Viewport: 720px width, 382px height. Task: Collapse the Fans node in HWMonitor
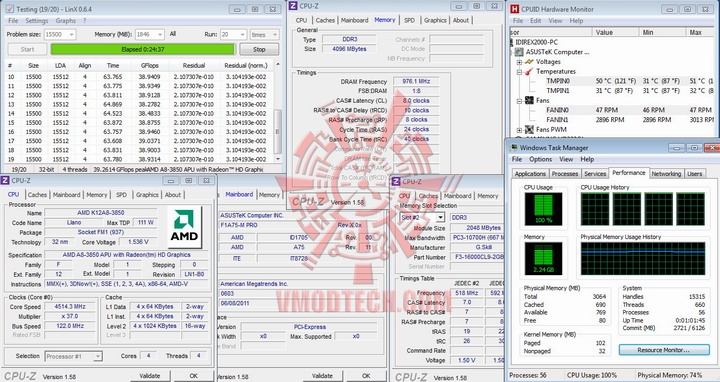519,101
